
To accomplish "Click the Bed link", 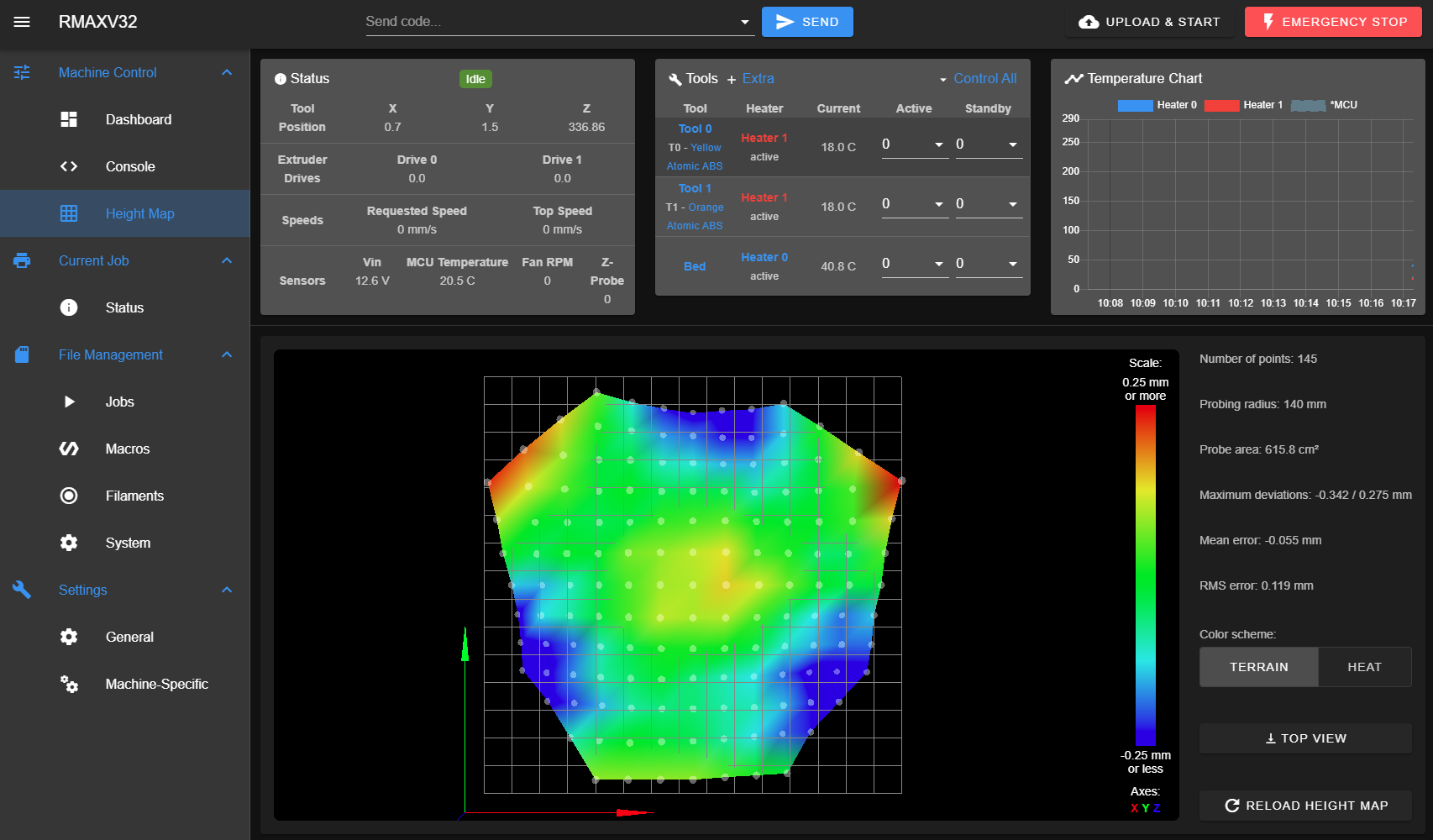I will [x=695, y=266].
